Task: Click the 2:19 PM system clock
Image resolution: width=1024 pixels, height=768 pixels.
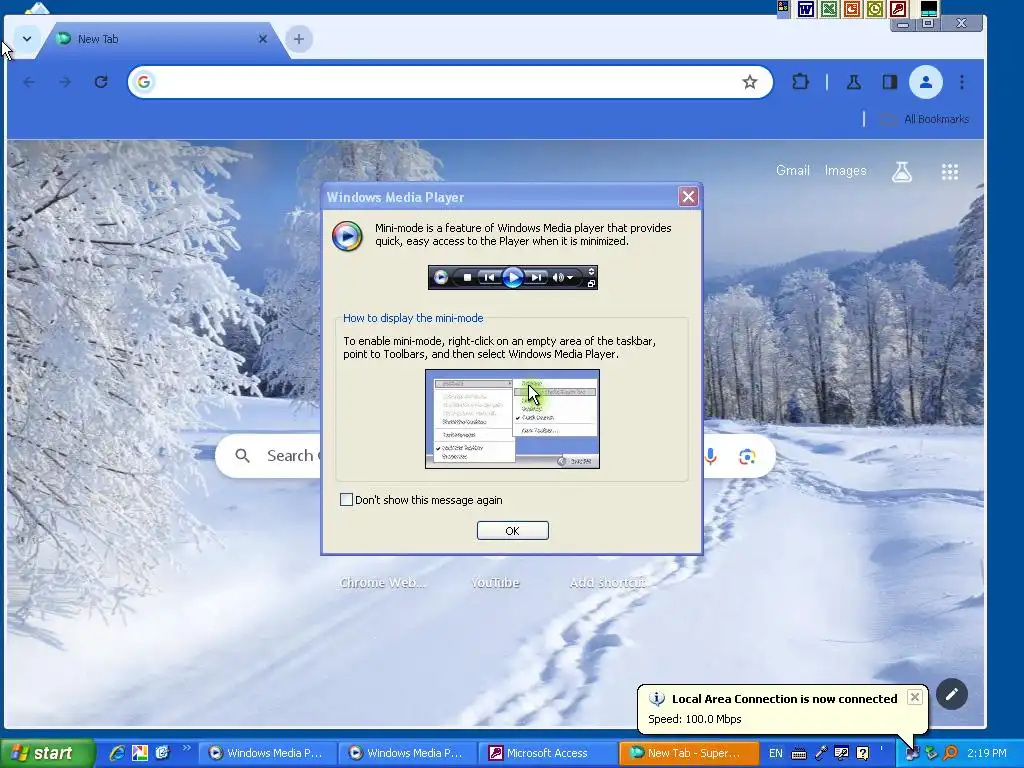Action: [987, 753]
